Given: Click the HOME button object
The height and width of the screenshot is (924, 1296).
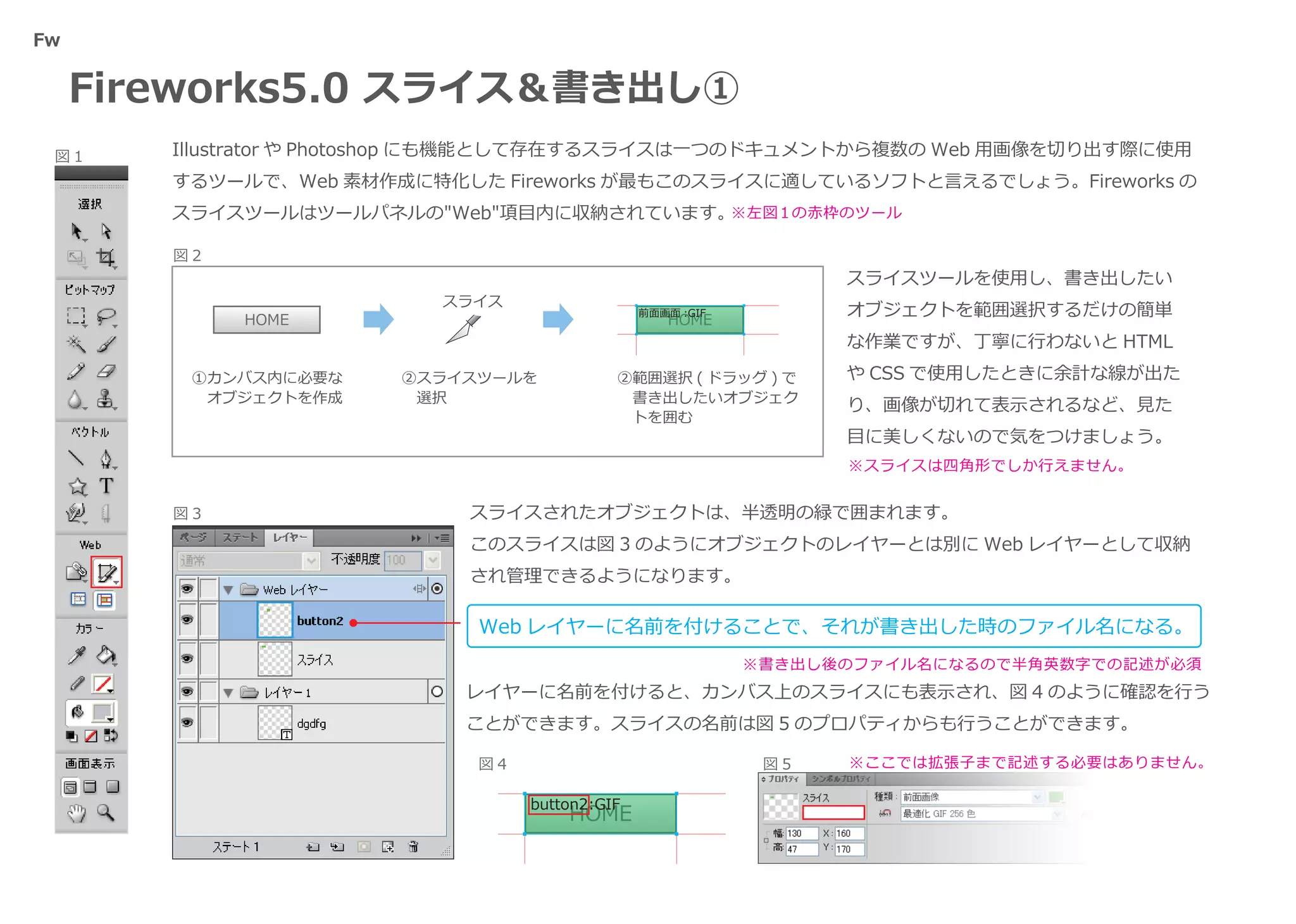Looking at the screenshot, I should (x=266, y=320).
